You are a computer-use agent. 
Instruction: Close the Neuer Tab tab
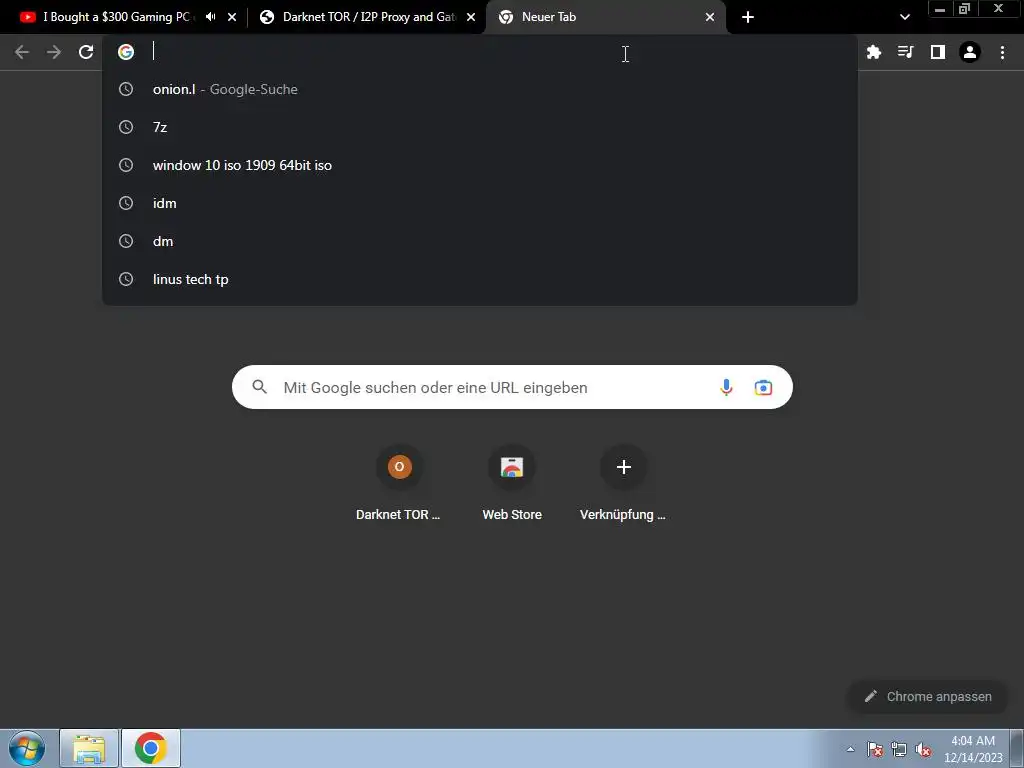pyautogui.click(x=710, y=17)
